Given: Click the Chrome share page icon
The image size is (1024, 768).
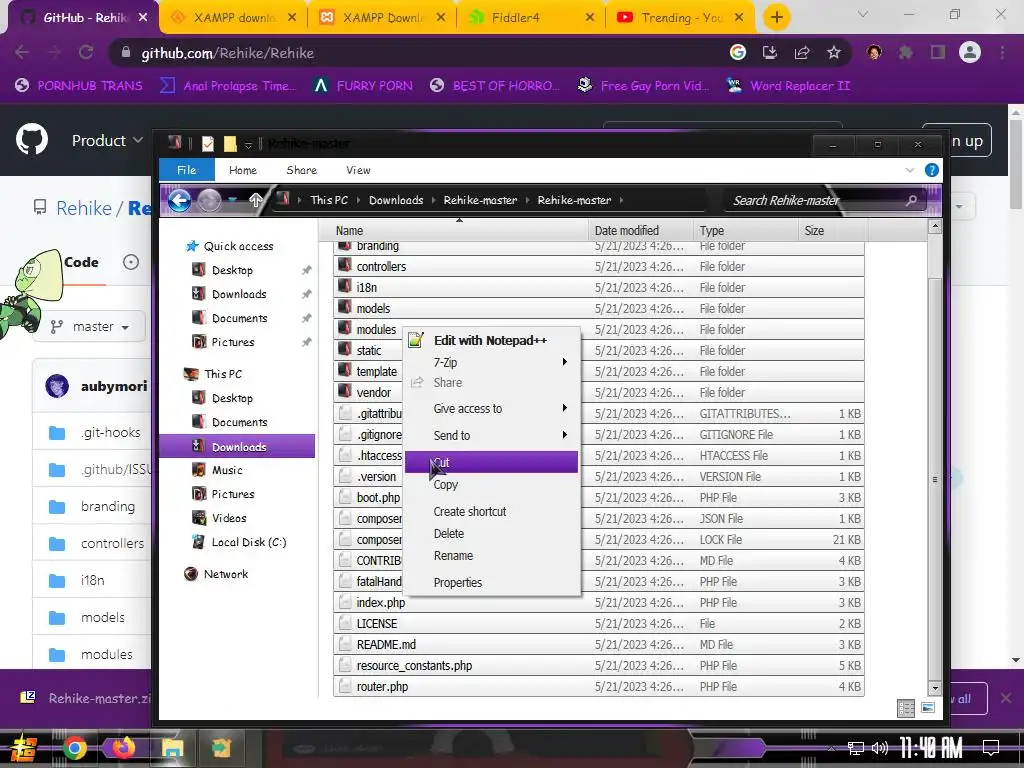Looking at the screenshot, I should click(x=802, y=52).
